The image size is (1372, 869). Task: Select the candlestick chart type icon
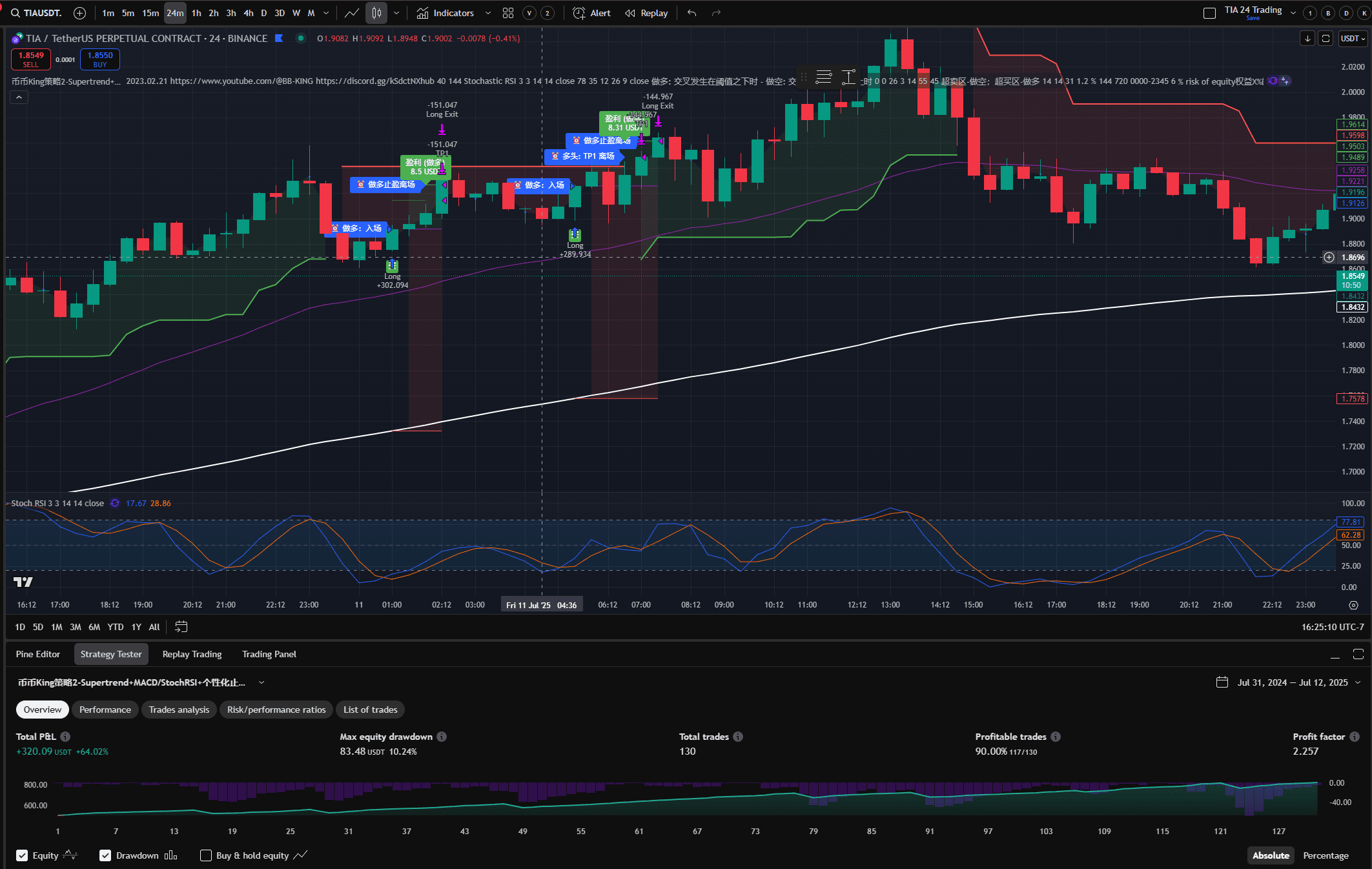(377, 13)
